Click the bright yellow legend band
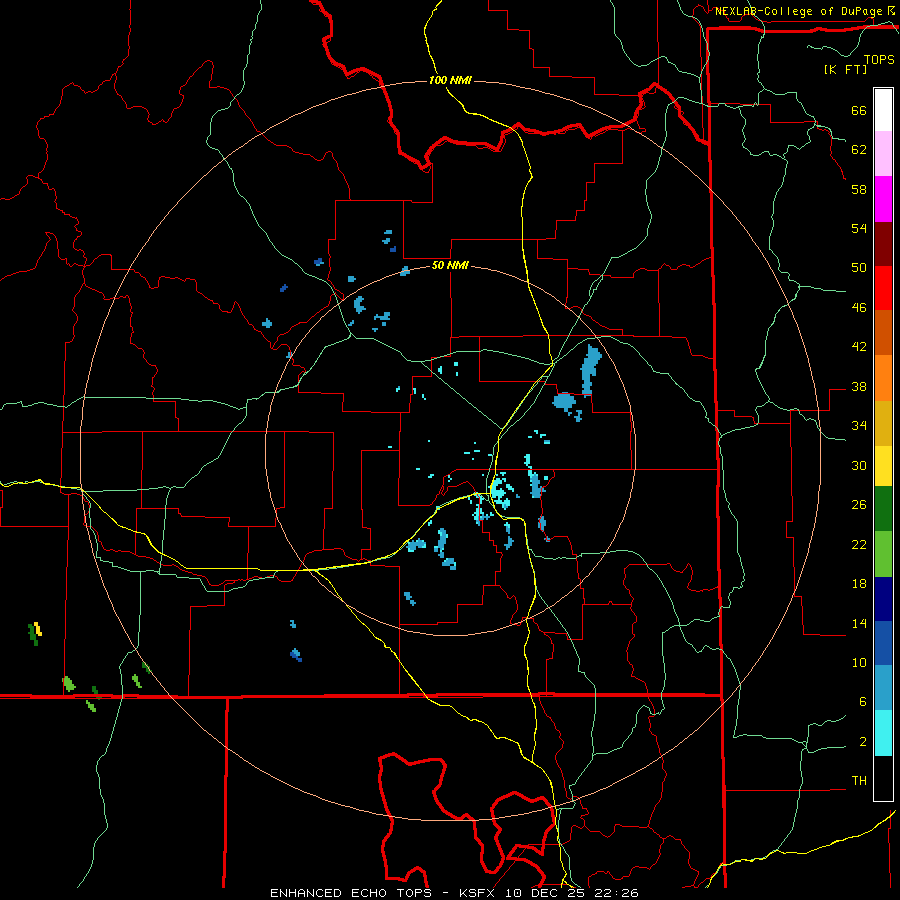Screen dimensions: 900x900 coord(883,466)
